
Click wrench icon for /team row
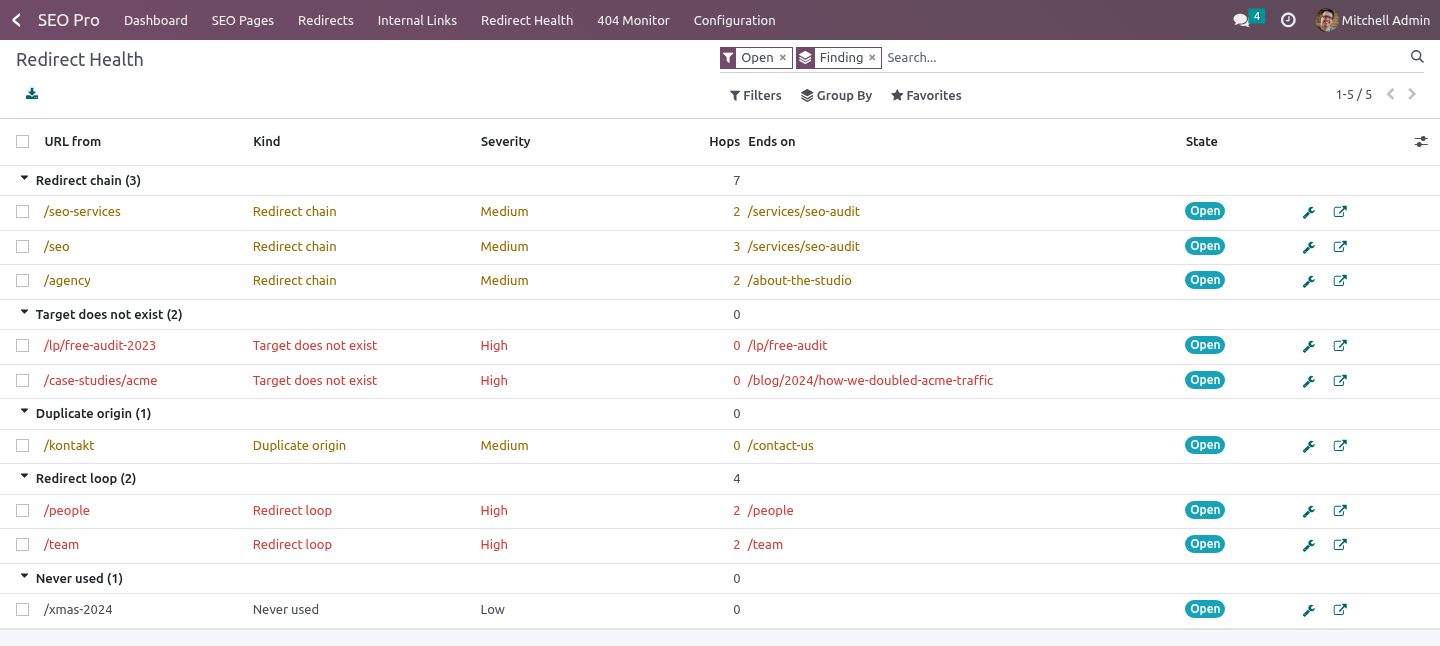(x=1308, y=545)
